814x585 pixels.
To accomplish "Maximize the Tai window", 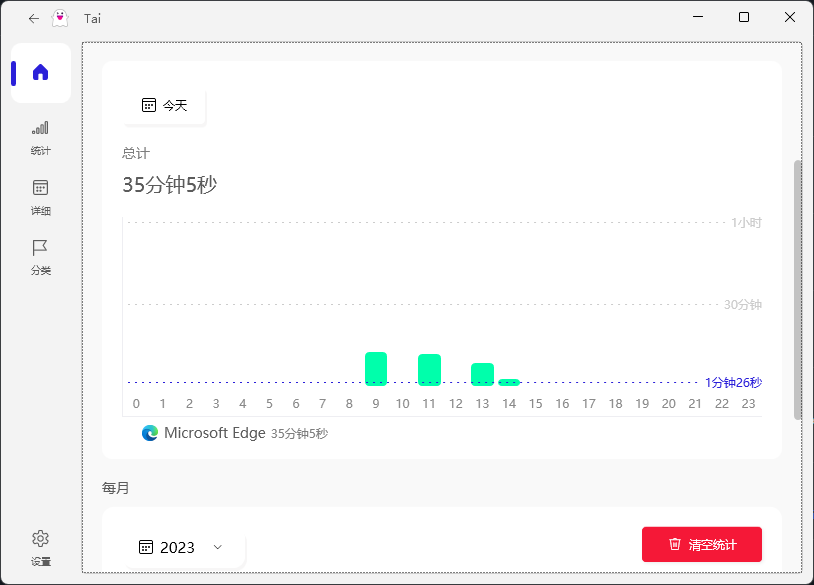I will [x=744, y=17].
